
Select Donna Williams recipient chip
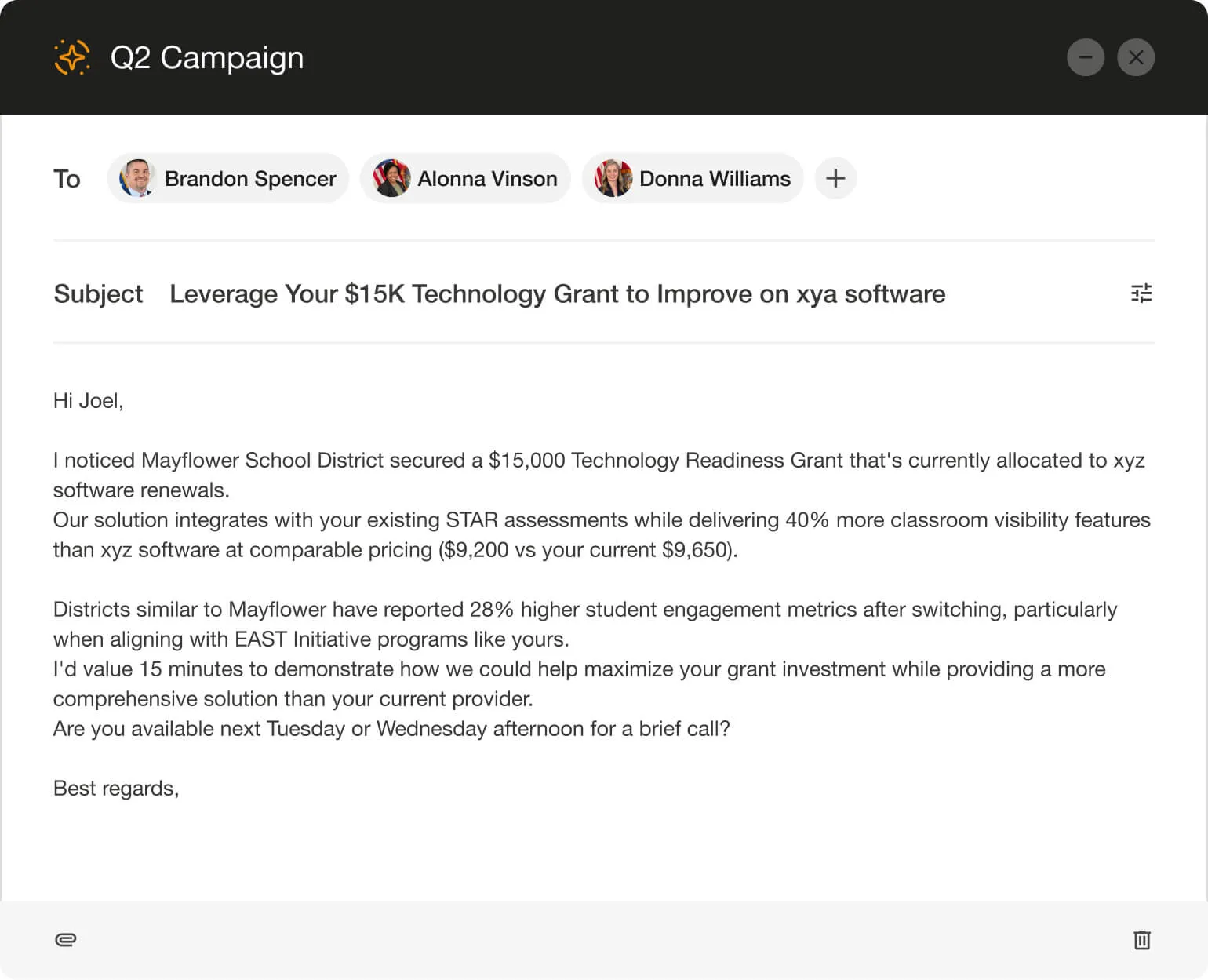click(x=693, y=178)
